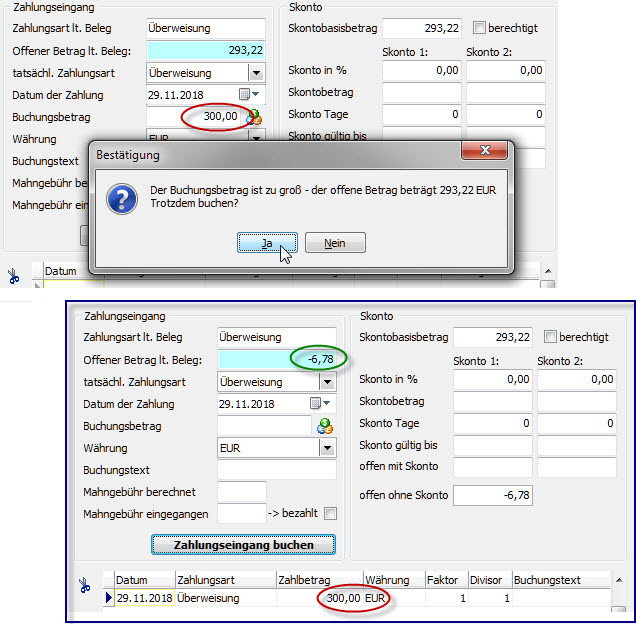Image resolution: width=636 pixels, height=624 pixels.
Task: Expand the tatsächl. Zahlungsart dropdown in the form showing -6,78
Action: point(326,382)
